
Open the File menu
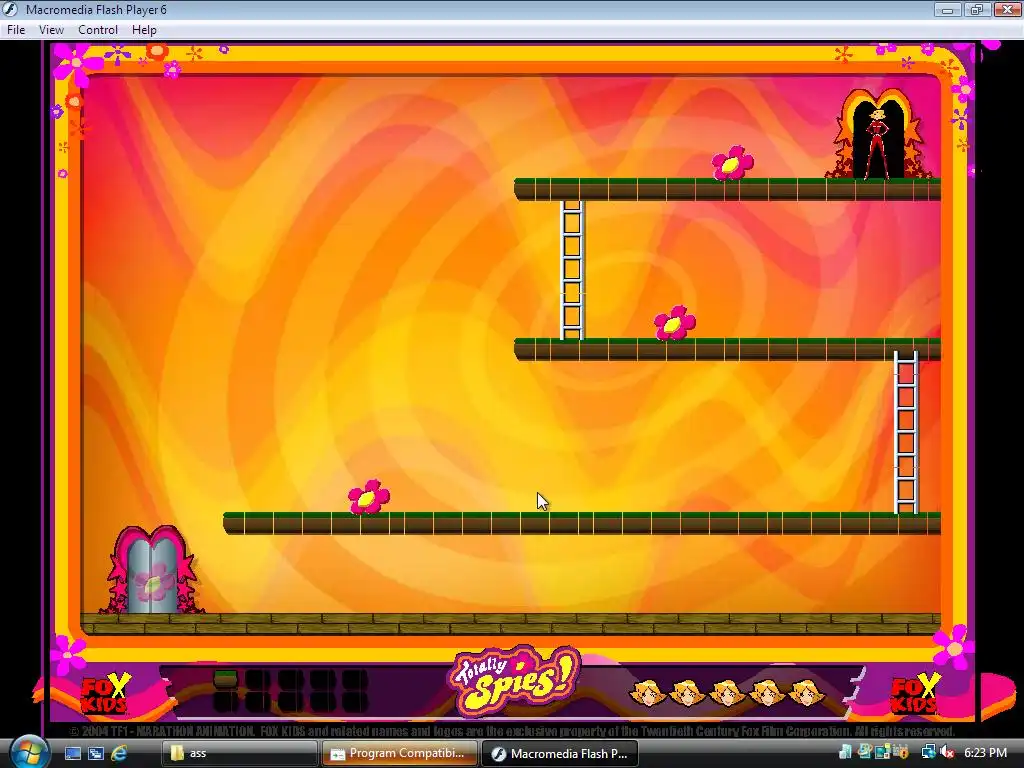(16, 30)
